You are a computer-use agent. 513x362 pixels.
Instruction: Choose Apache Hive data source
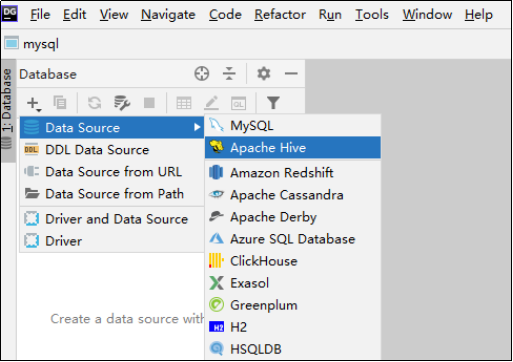pyautogui.click(x=293, y=148)
